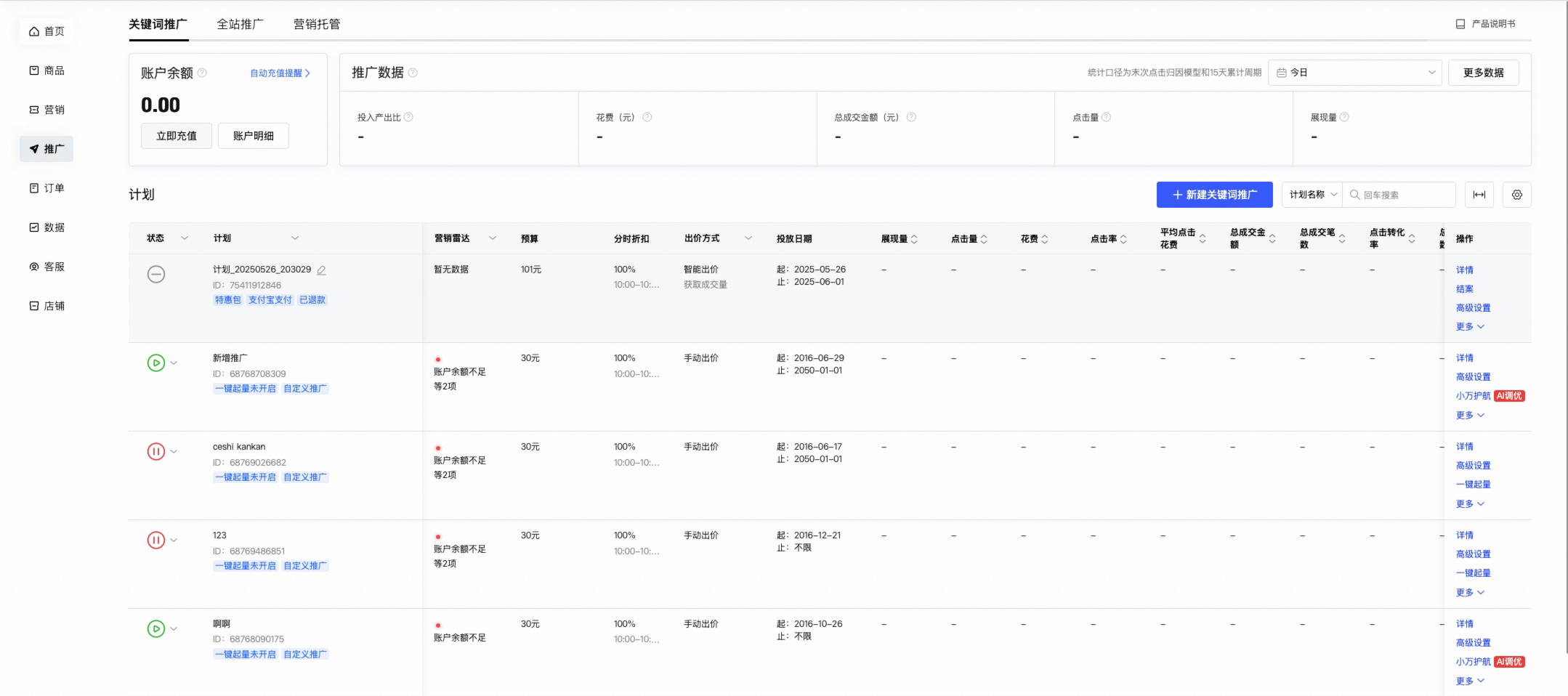Screen dimensions: 1568x696
Task: Click the table settings gear icon
Action: click(x=1517, y=195)
